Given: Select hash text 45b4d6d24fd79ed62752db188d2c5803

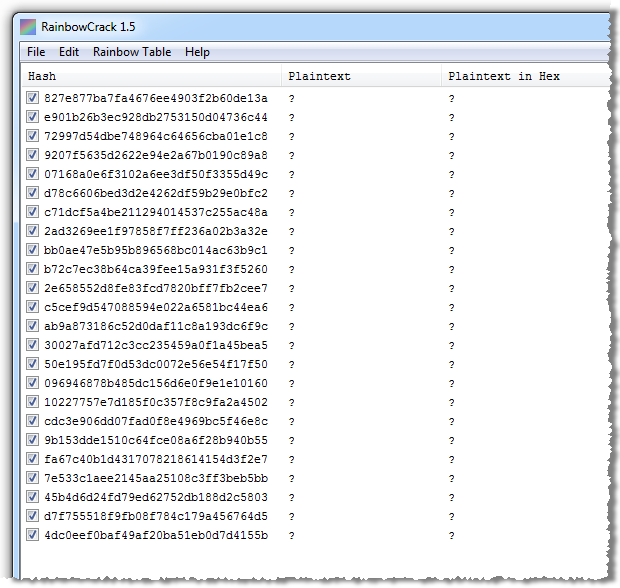Looking at the screenshot, I should click(156, 497).
